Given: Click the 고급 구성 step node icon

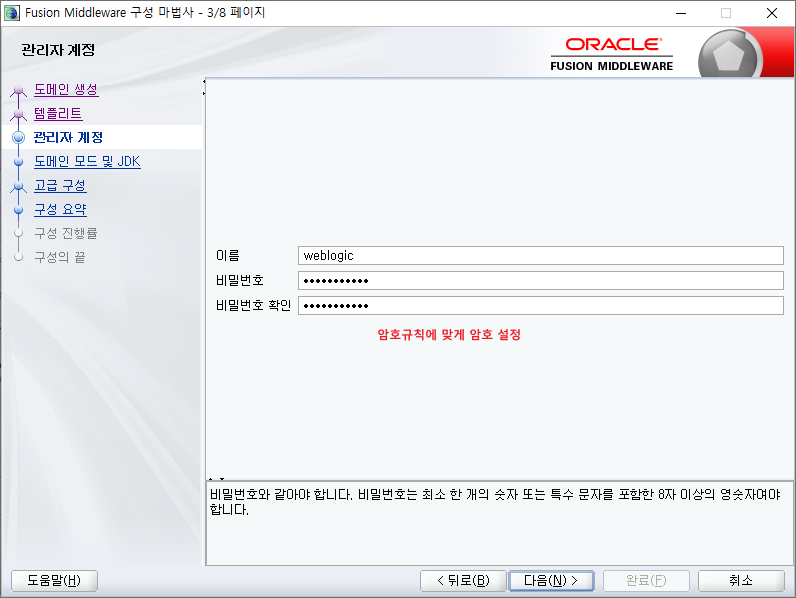Looking at the screenshot, I should [19, 186].
